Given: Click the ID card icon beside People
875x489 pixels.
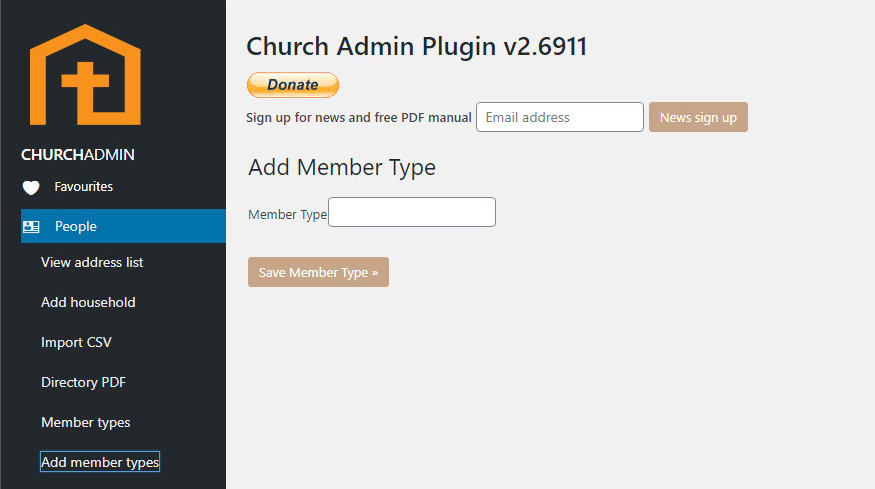Looking at the screenshot, I should [31, 227].
